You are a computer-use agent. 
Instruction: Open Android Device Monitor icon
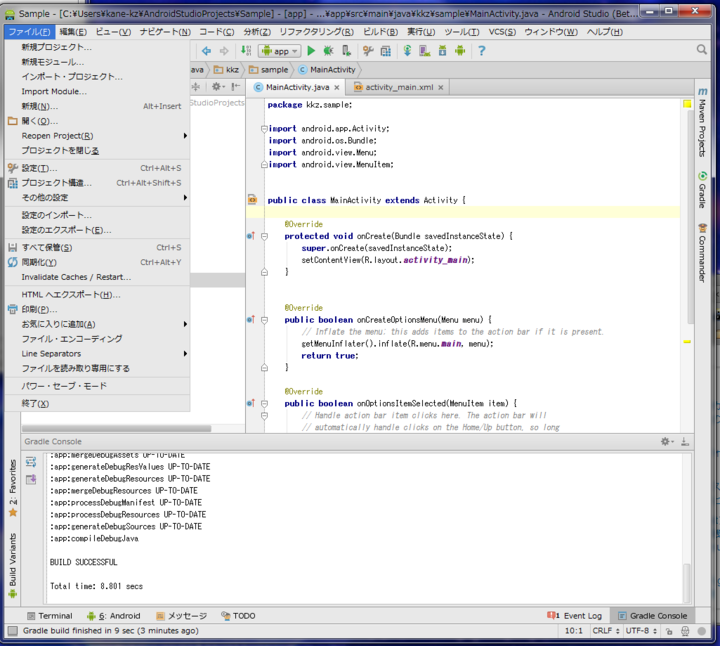click(460, 51)
